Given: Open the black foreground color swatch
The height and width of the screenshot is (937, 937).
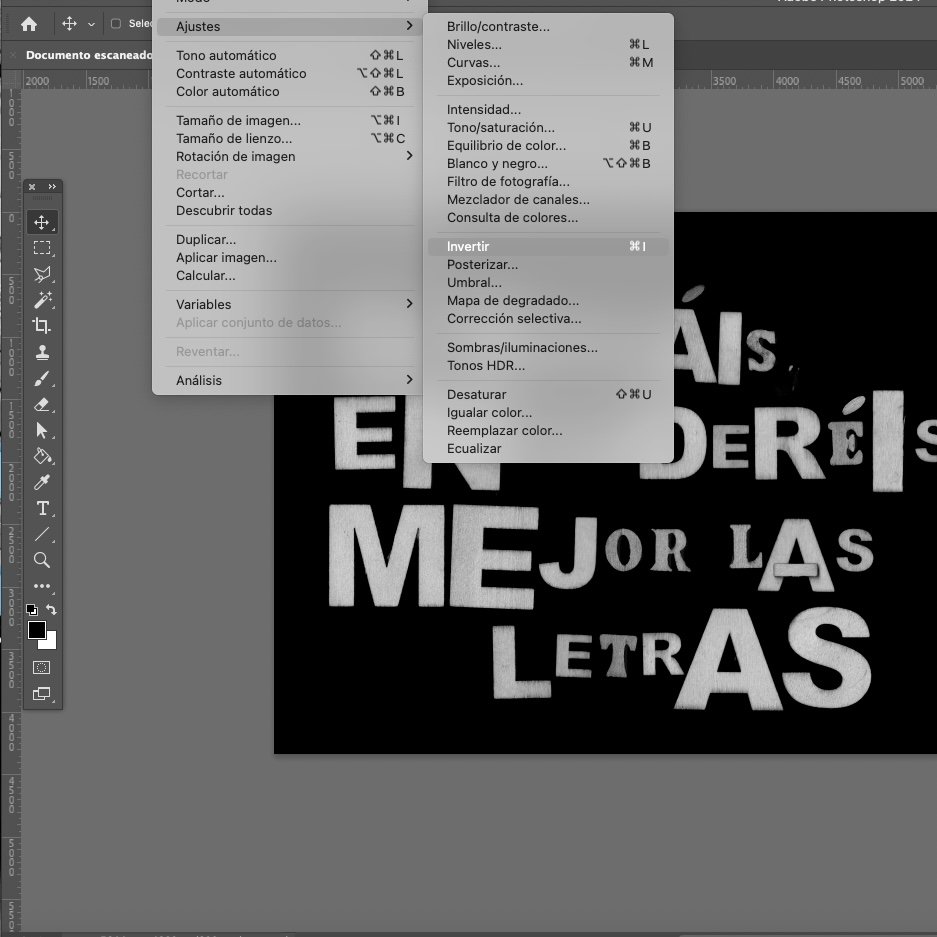Looking at the screenshot, I should click(x=36, y=630).
